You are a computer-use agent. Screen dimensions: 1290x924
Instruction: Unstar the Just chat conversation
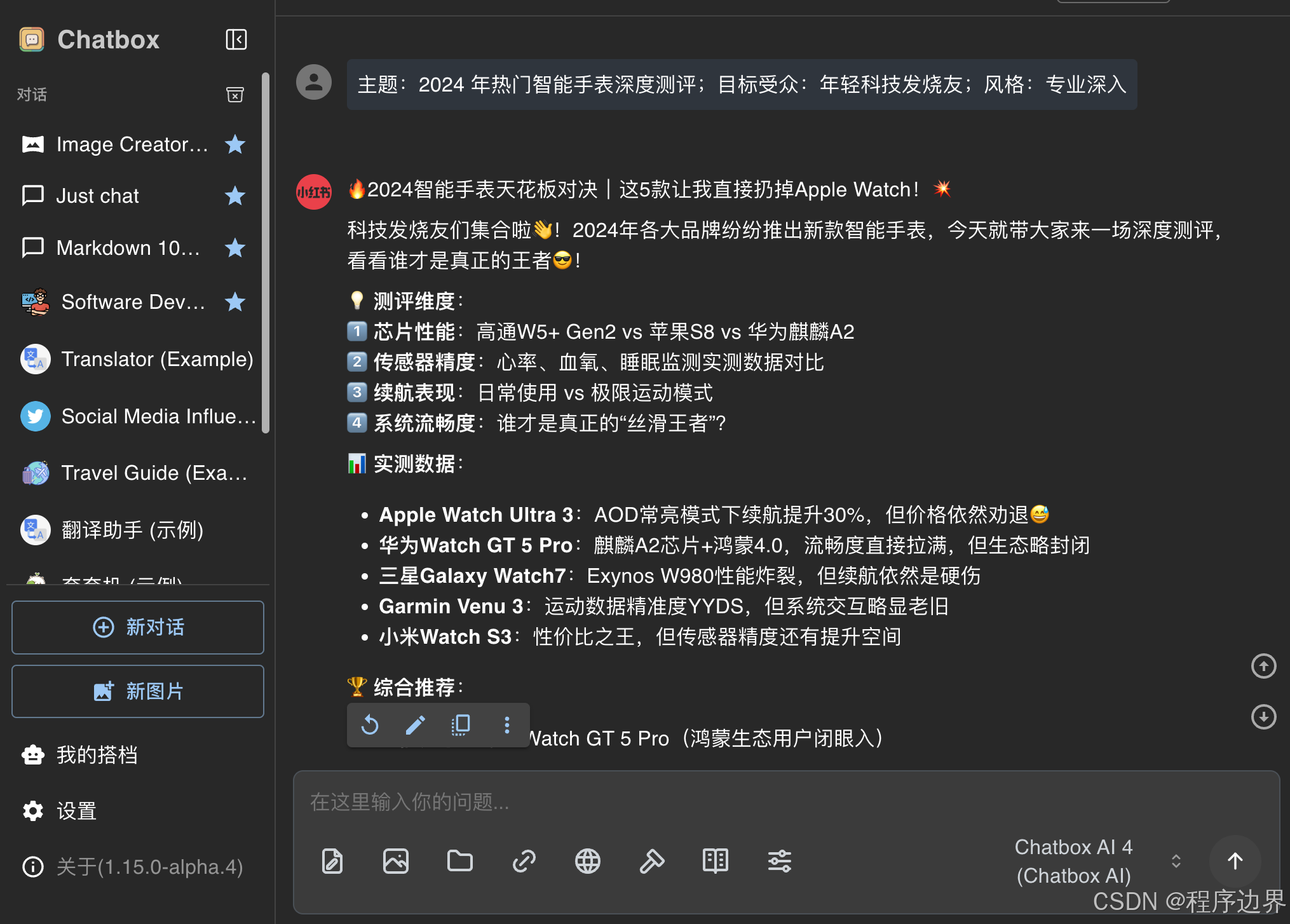point(235,196)
